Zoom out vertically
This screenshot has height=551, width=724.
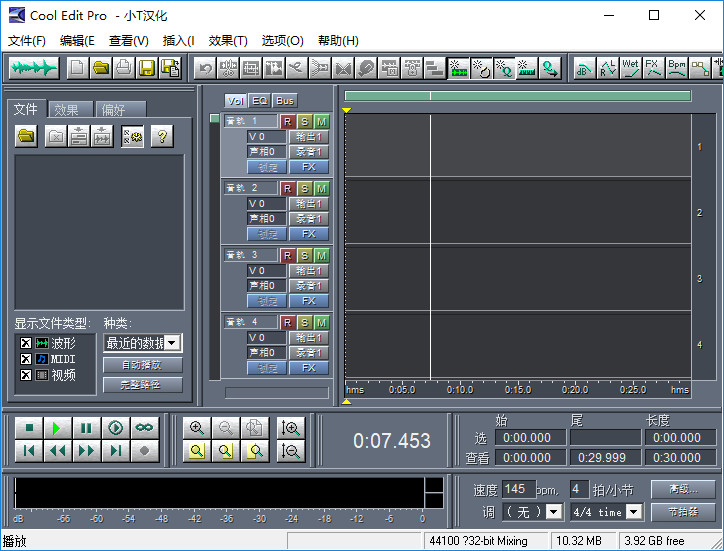291,451
